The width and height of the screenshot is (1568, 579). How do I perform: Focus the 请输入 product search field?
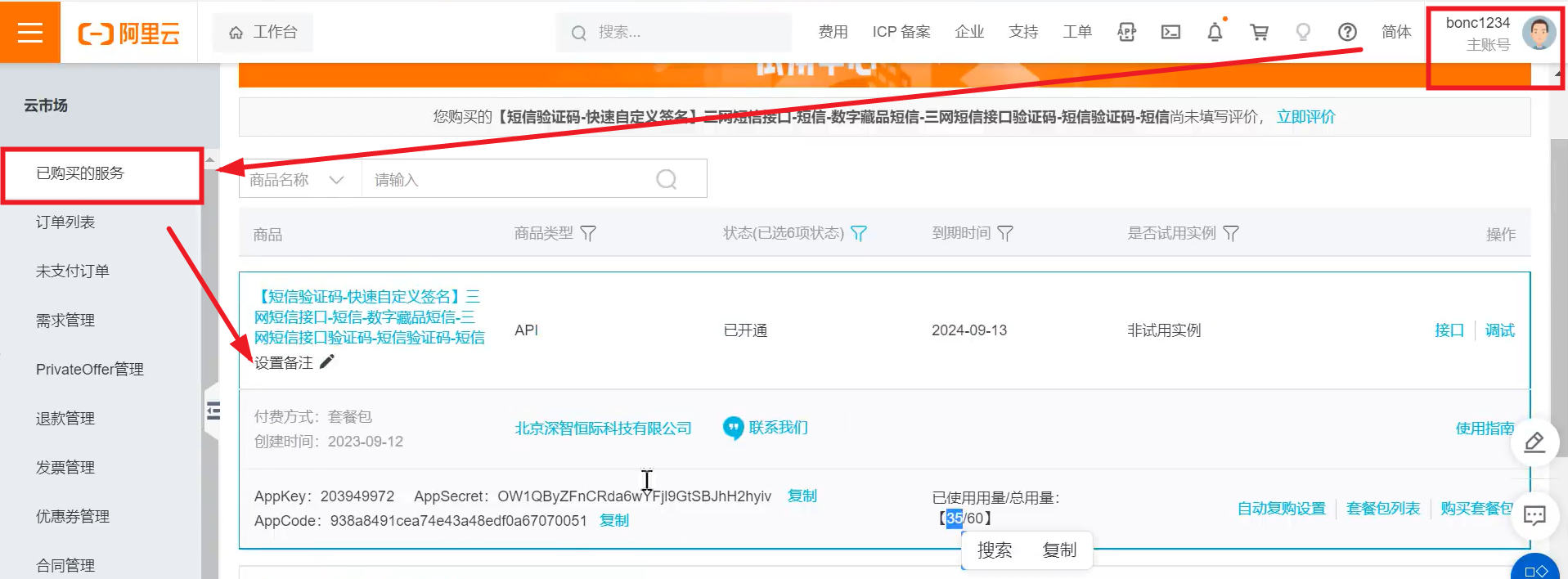tap(507, 180)
